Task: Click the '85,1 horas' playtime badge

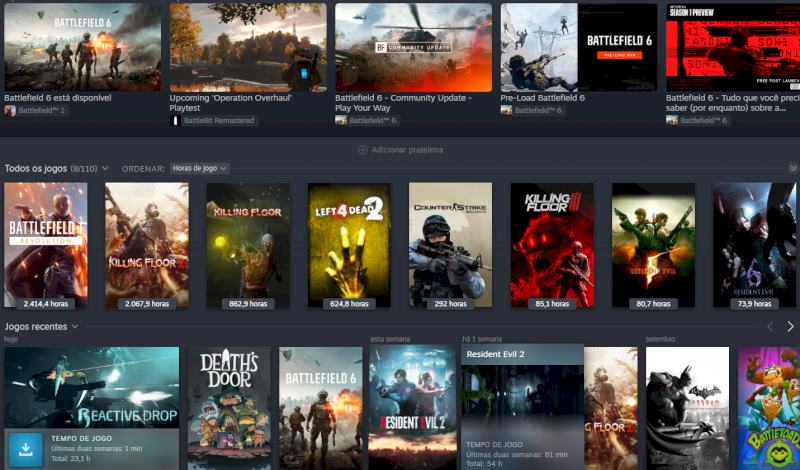Action: click(552, 304)
